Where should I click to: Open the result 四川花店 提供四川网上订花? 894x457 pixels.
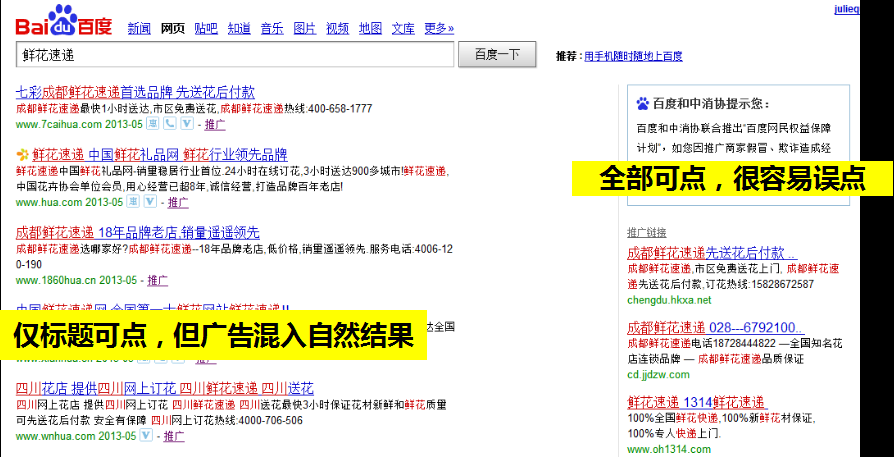coord(165,389)
